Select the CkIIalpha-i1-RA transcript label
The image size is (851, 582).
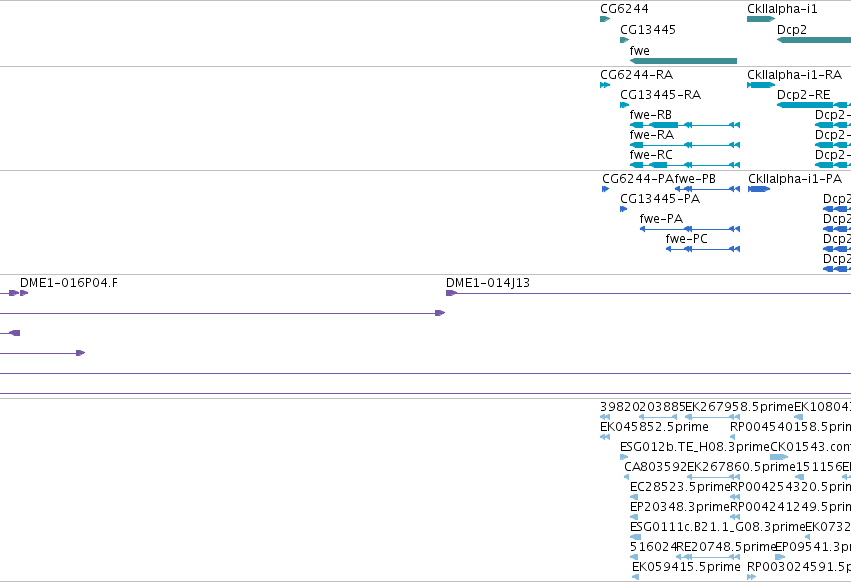[795, 75]
